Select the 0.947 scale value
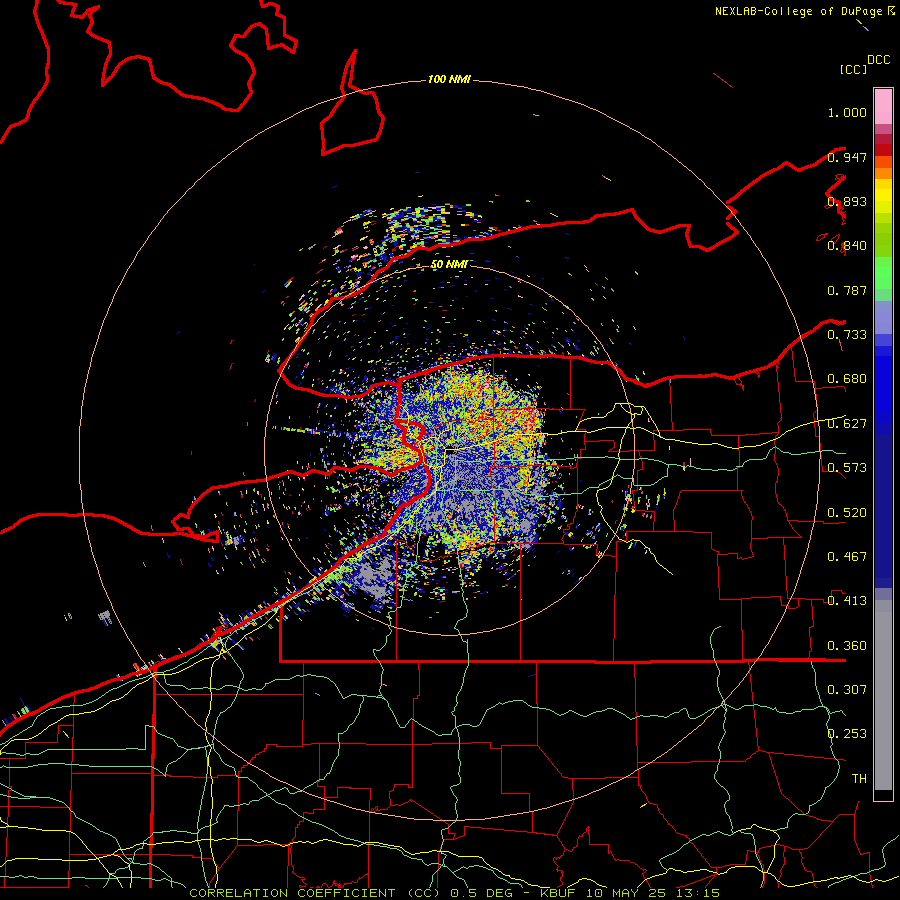The image size is (900, 900). pos(847,157)
